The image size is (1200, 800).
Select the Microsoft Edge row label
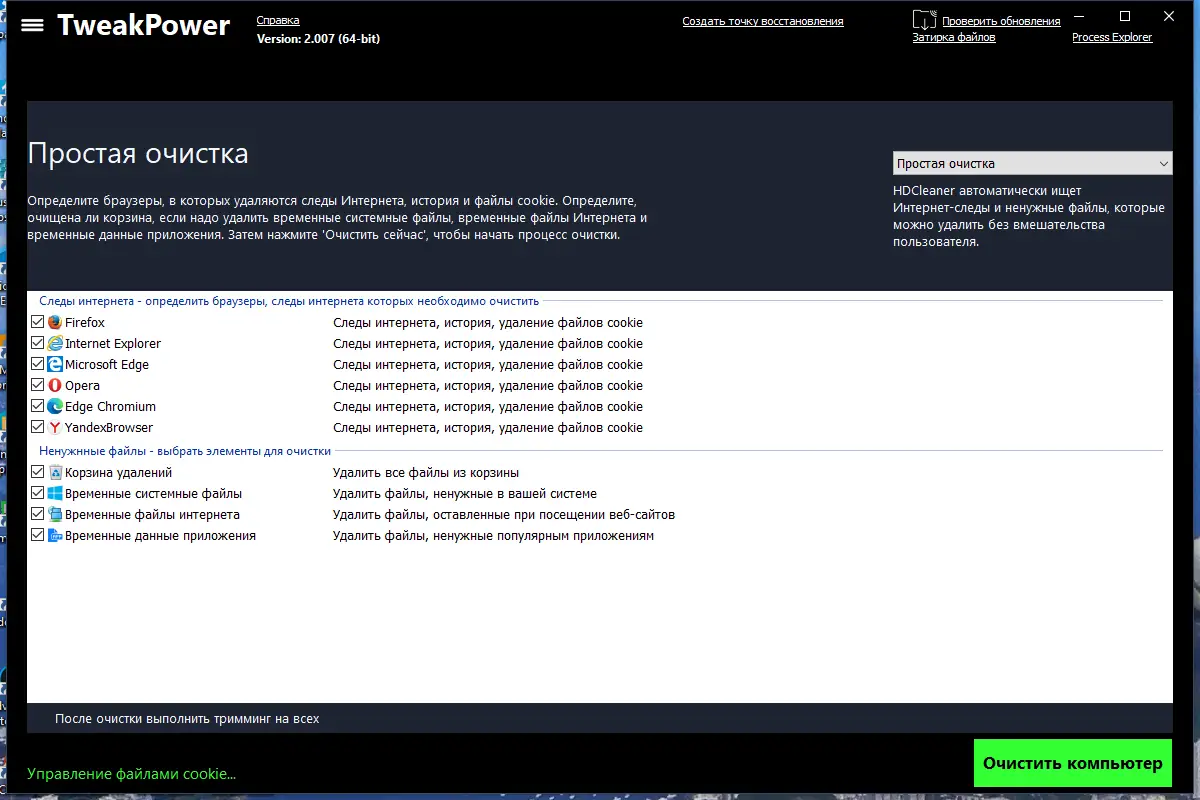(x=107, y=365)
